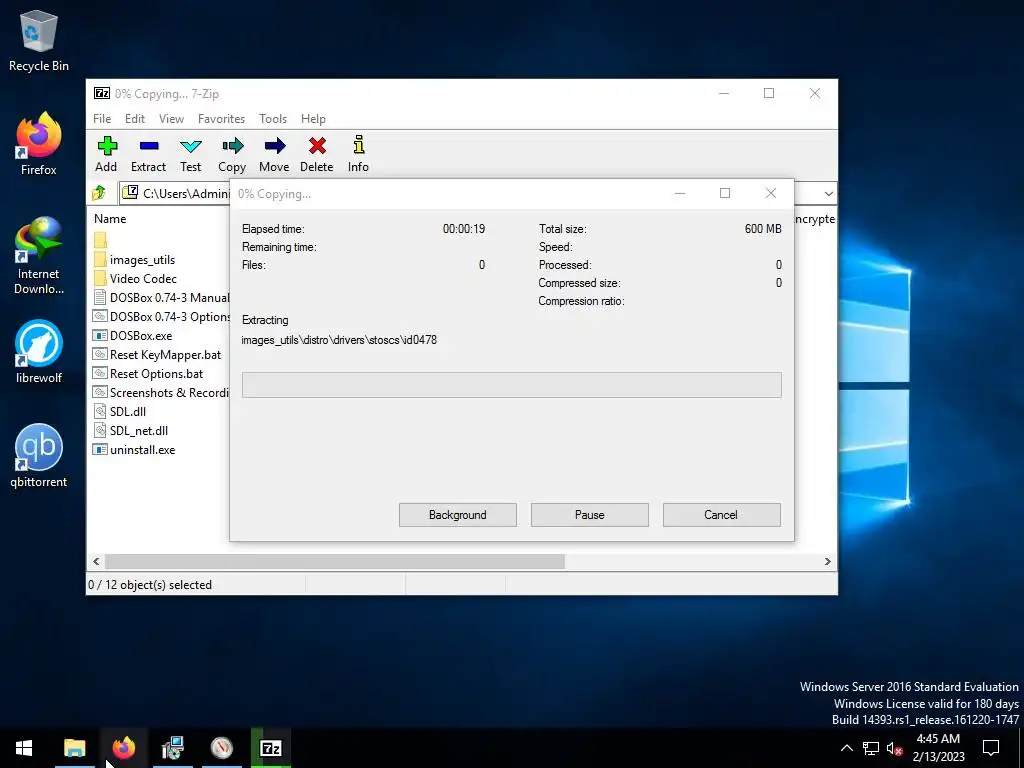Viewport: 1024px width, 768px height.
Task: Click the Background button
Action: pos(458,515)
